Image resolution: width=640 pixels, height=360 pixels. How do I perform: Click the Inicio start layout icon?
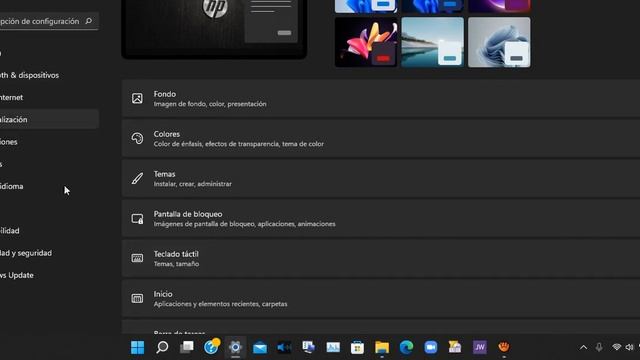click(x=137, y=298)
